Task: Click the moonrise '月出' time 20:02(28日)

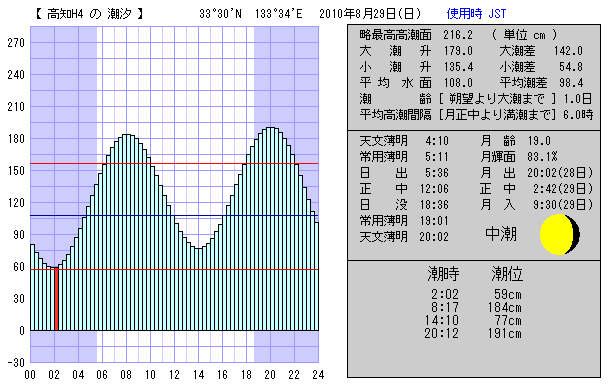Action: (x=560, y=173)
